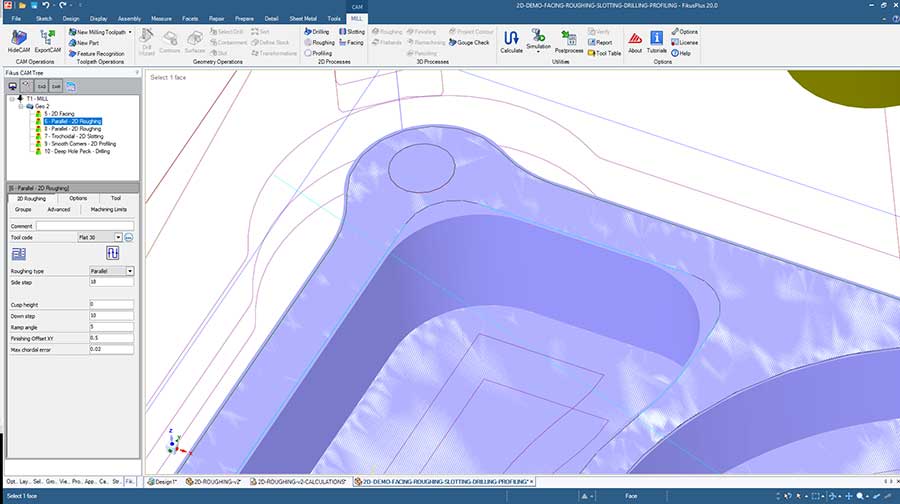Click the HideCAM icon in the ribbon

[x=18, y=38]
